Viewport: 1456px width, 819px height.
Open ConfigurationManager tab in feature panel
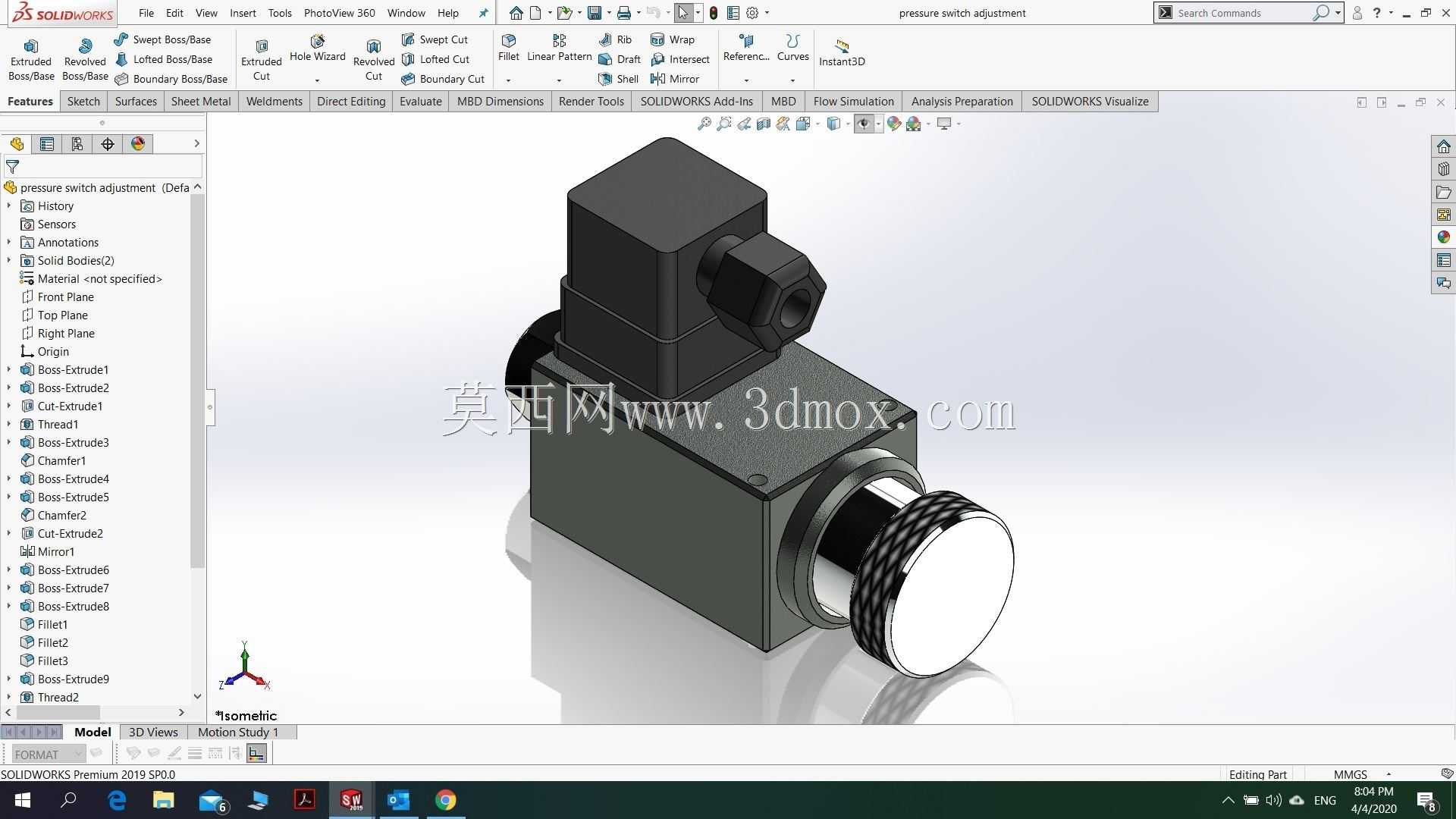point(77,144)
